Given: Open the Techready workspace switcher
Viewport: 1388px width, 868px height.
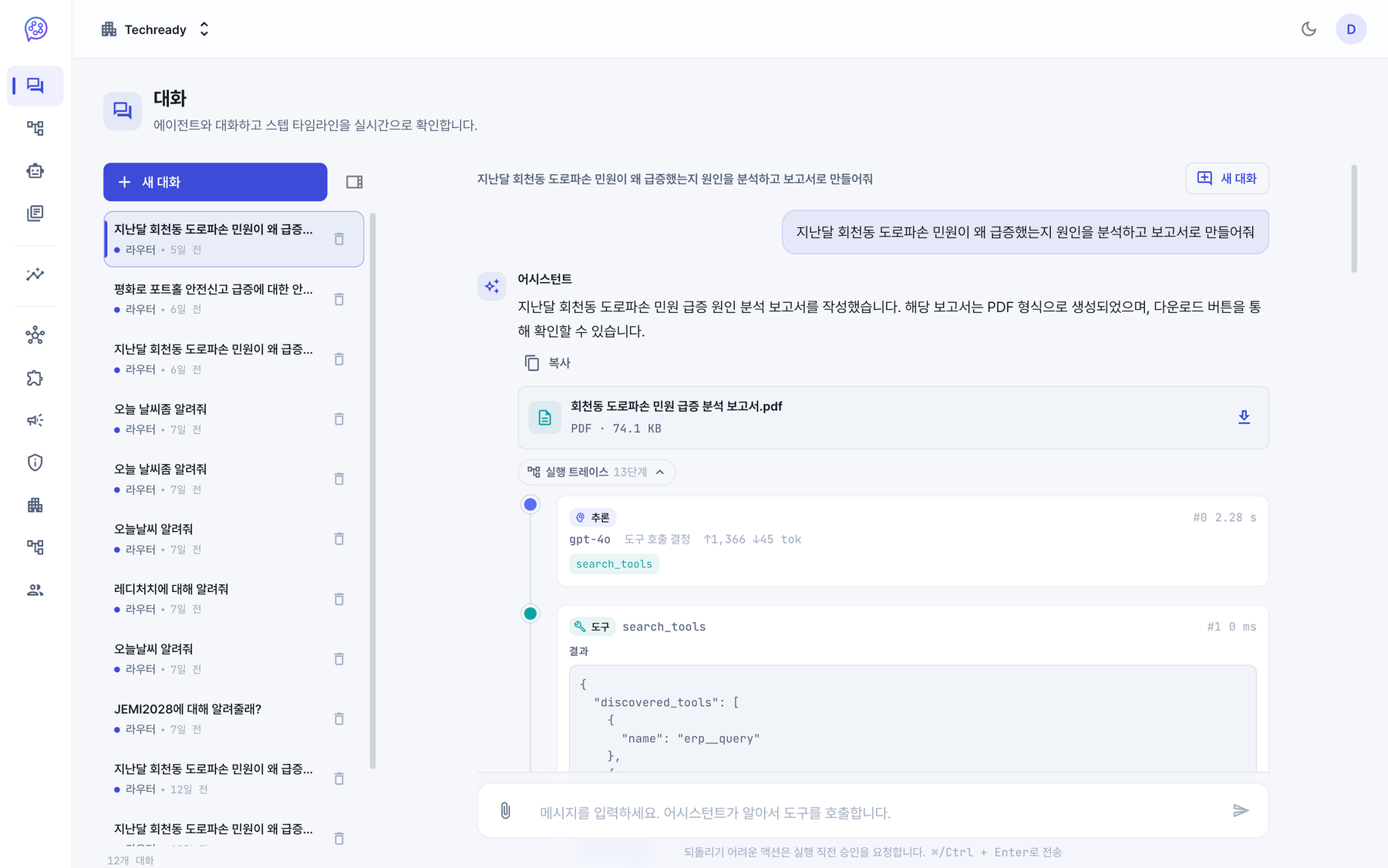Looking at the screenshot, I should click(x=156, y=29).
